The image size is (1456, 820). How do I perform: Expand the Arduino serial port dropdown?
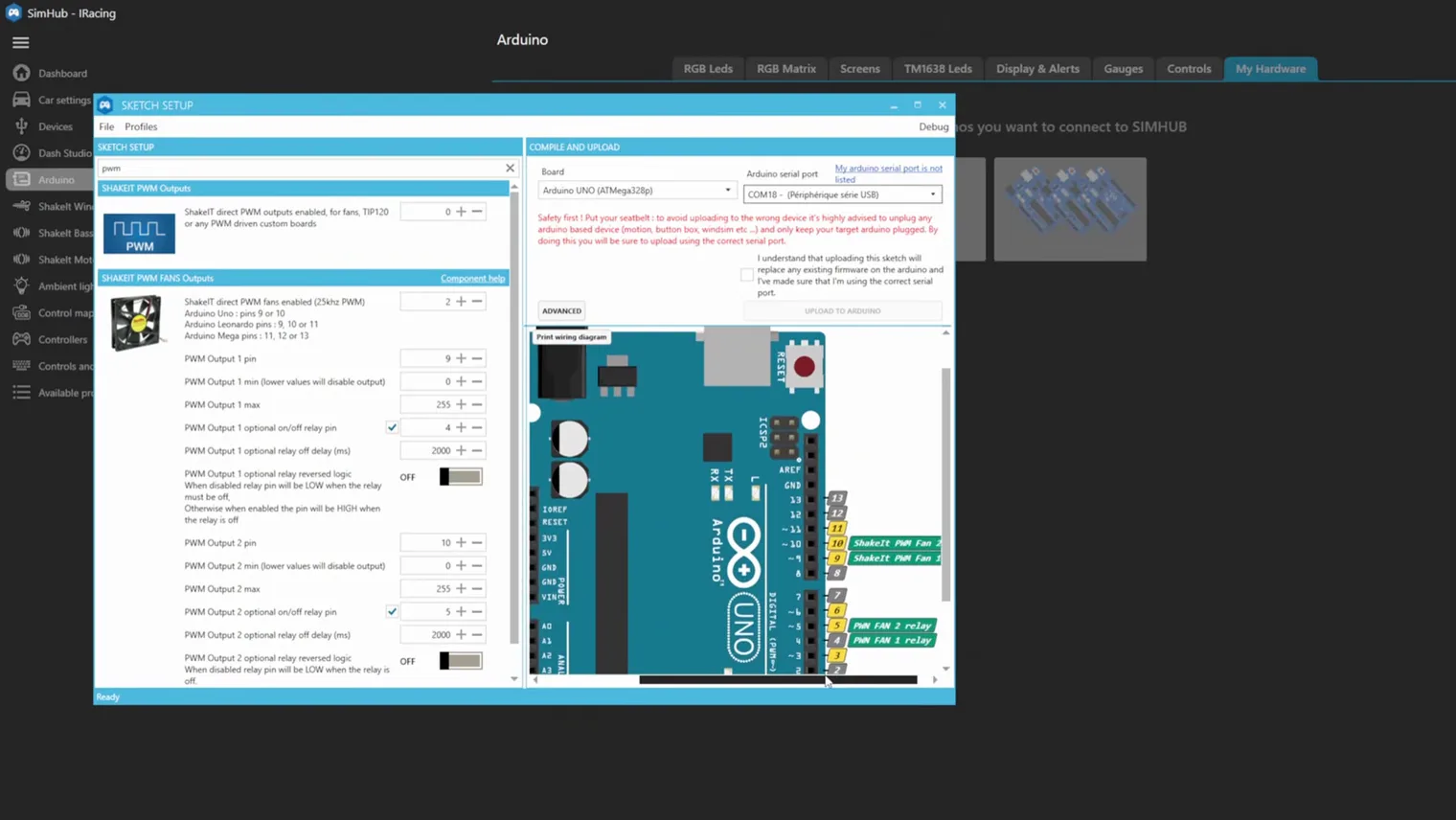click(842, 194)
